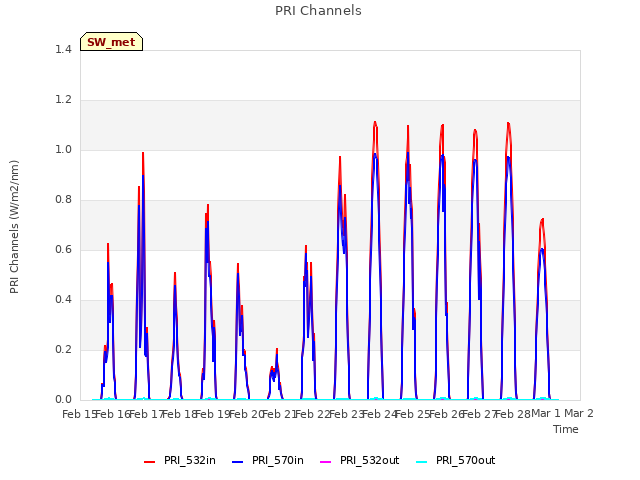Click the red PRI_532in legend swatch
Screen dimensions: 640x480
(x=149, y=462)
